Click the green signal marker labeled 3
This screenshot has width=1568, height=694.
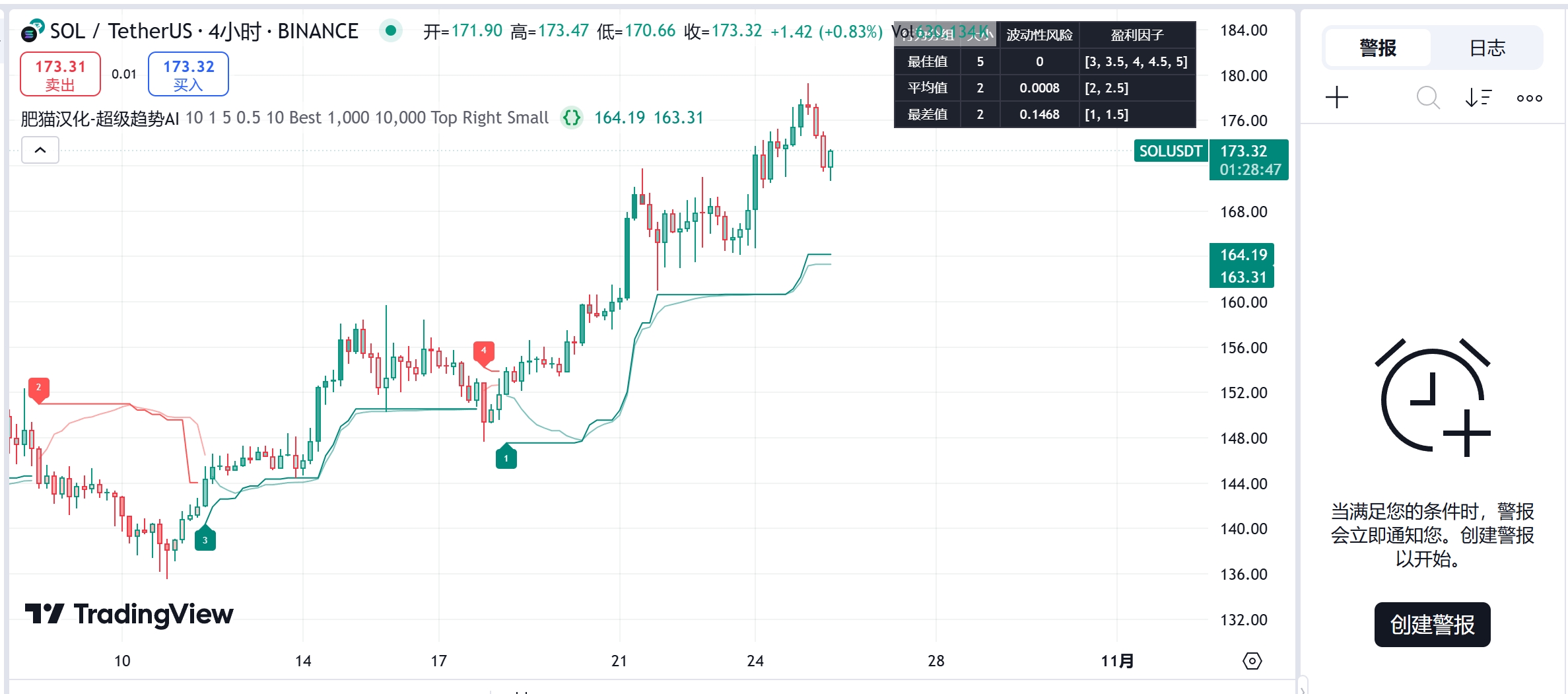[x=205, y=538]
